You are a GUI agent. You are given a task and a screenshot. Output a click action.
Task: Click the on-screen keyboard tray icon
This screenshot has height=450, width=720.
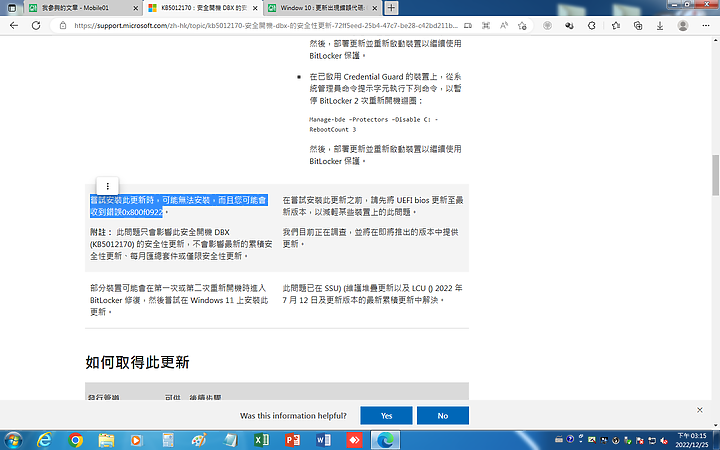click(x=558, y=439)
